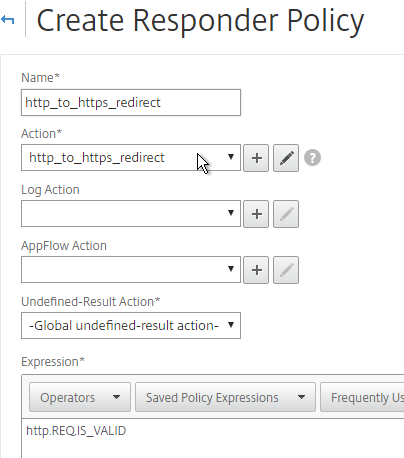Add a new responder Action with plus

click(256, 158)
